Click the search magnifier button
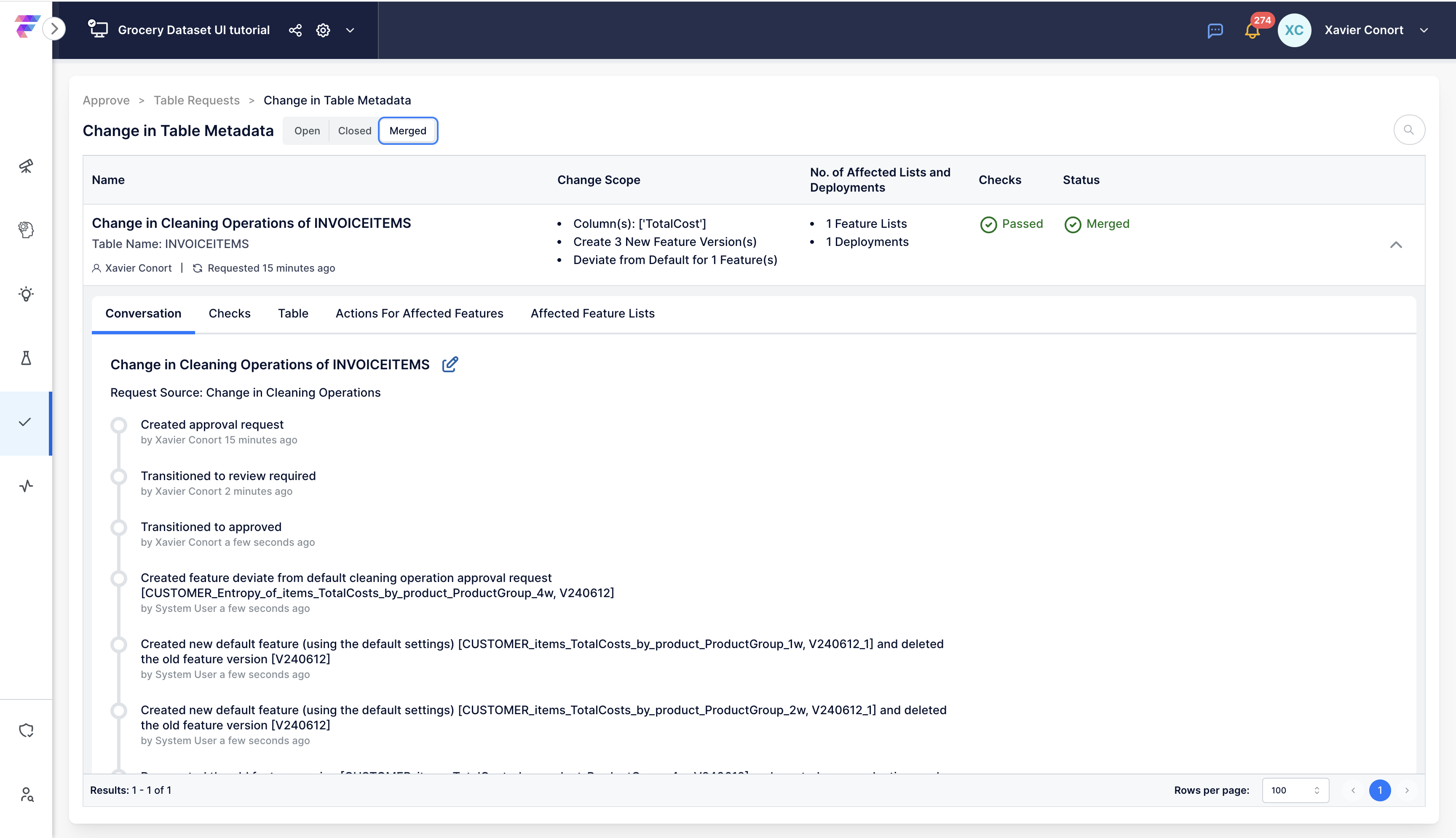The height and width of the screenshot is (838, 1456). [x=1409, y=130]
